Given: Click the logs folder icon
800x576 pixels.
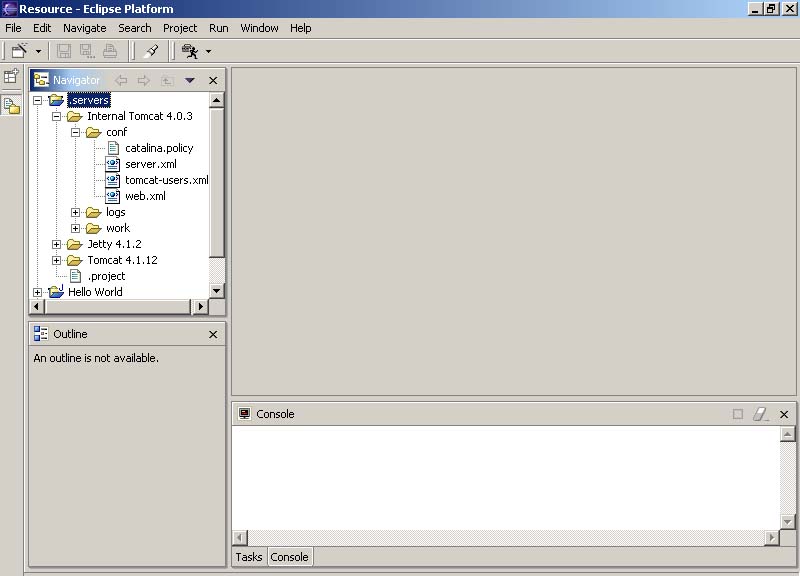Looking at the screenshot, I should coord(93,212).
